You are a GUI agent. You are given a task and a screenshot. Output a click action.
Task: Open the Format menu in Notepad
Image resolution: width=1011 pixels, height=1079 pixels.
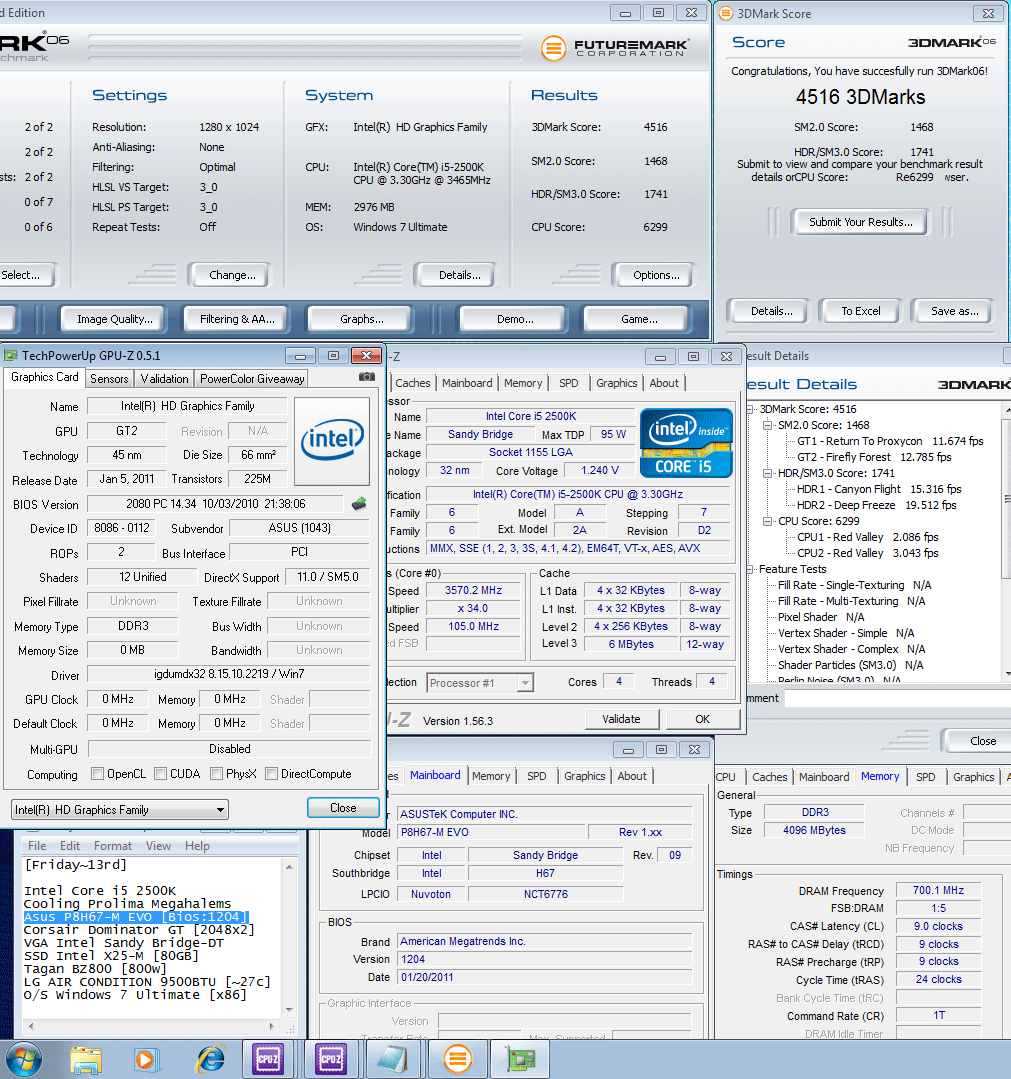coord(112,846)
